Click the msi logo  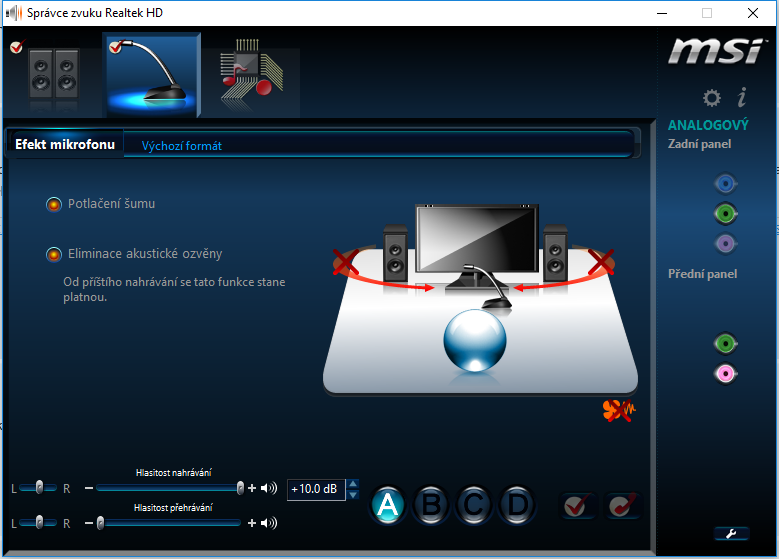715,51
